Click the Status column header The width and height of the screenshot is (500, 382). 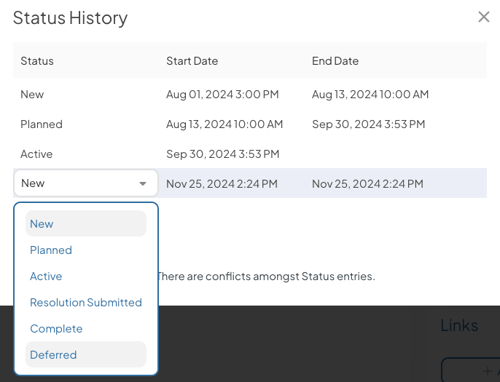37,61
